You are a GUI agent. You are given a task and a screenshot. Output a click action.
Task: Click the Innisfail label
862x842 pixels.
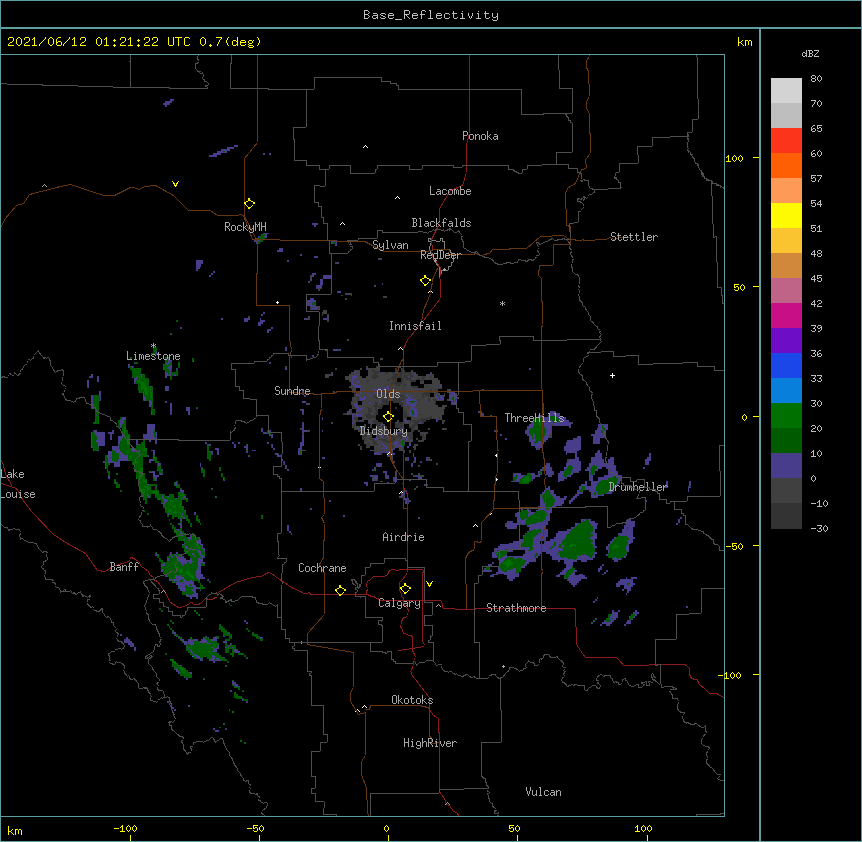pyautogui.click(x=415, y=326)
